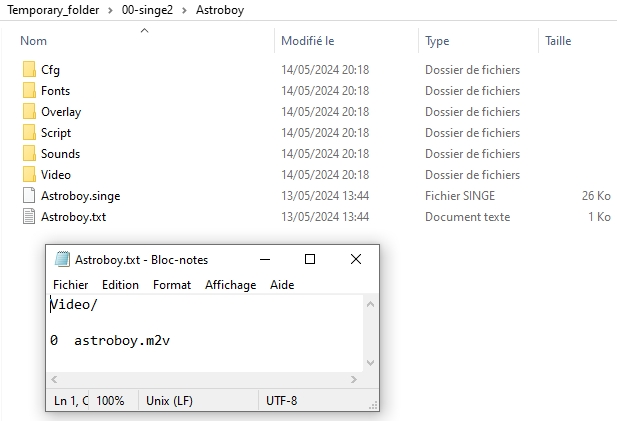Screen dimensions: 617x421
Task: Open the Edition menu
Action: [x=120, y=285]
